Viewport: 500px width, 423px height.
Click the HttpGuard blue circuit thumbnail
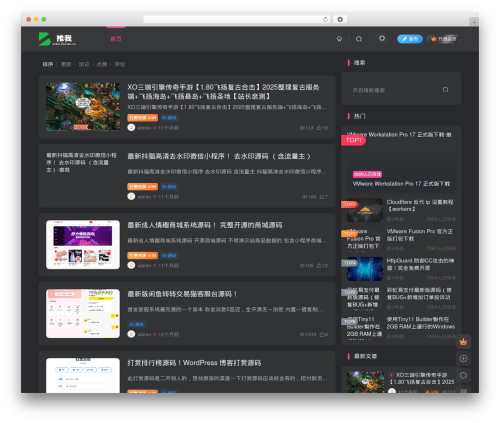(x=365, y=269)
